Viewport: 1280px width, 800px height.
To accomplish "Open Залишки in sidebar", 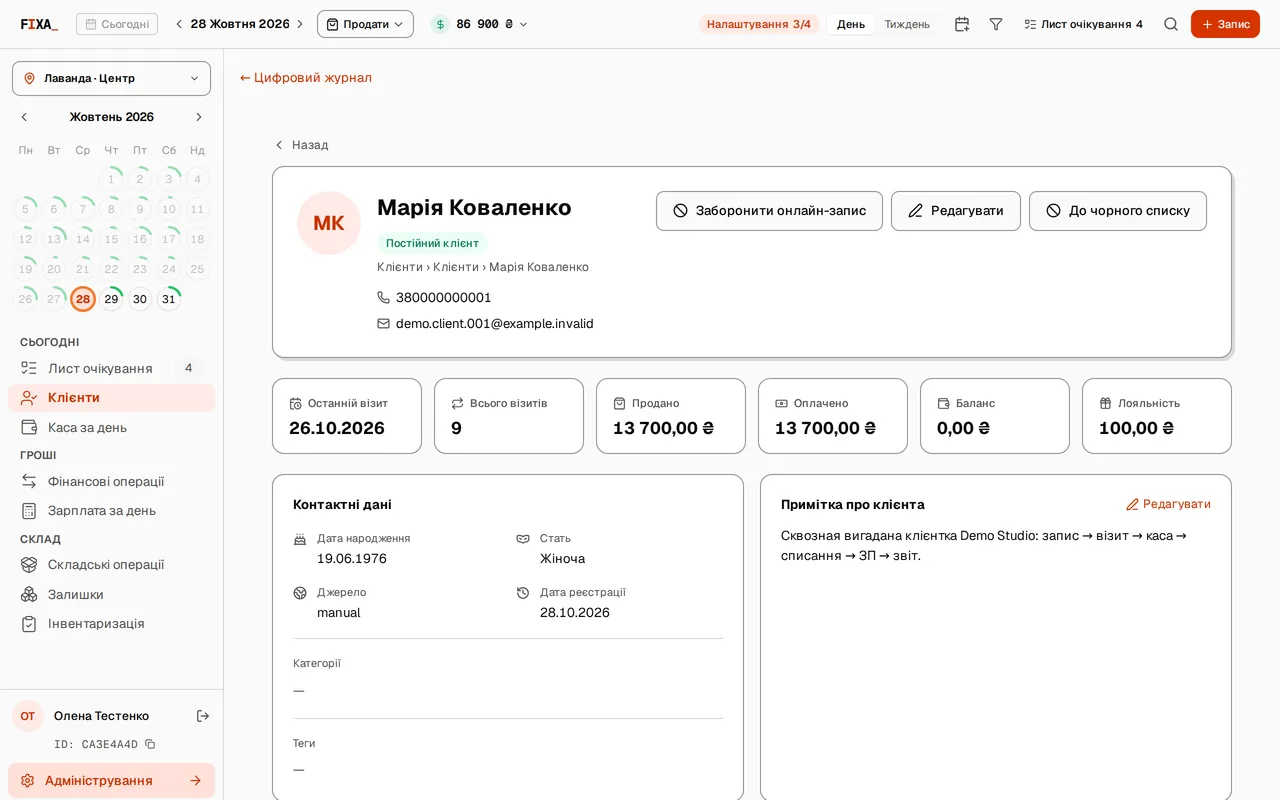I will (x=111, y=594).
